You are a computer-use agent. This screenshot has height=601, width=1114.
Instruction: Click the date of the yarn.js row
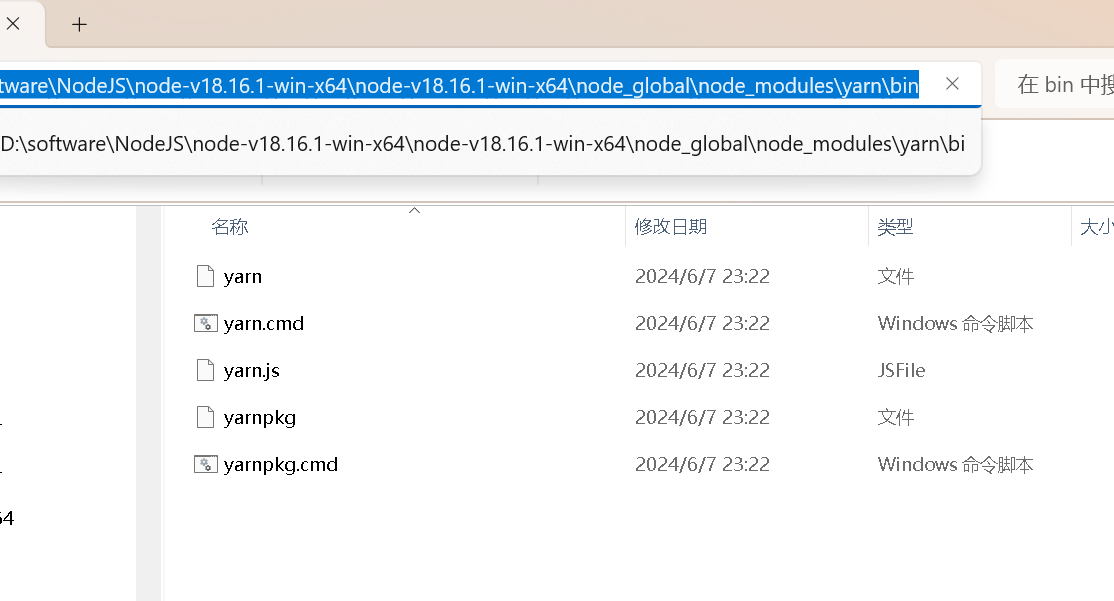tap(702, 370)
